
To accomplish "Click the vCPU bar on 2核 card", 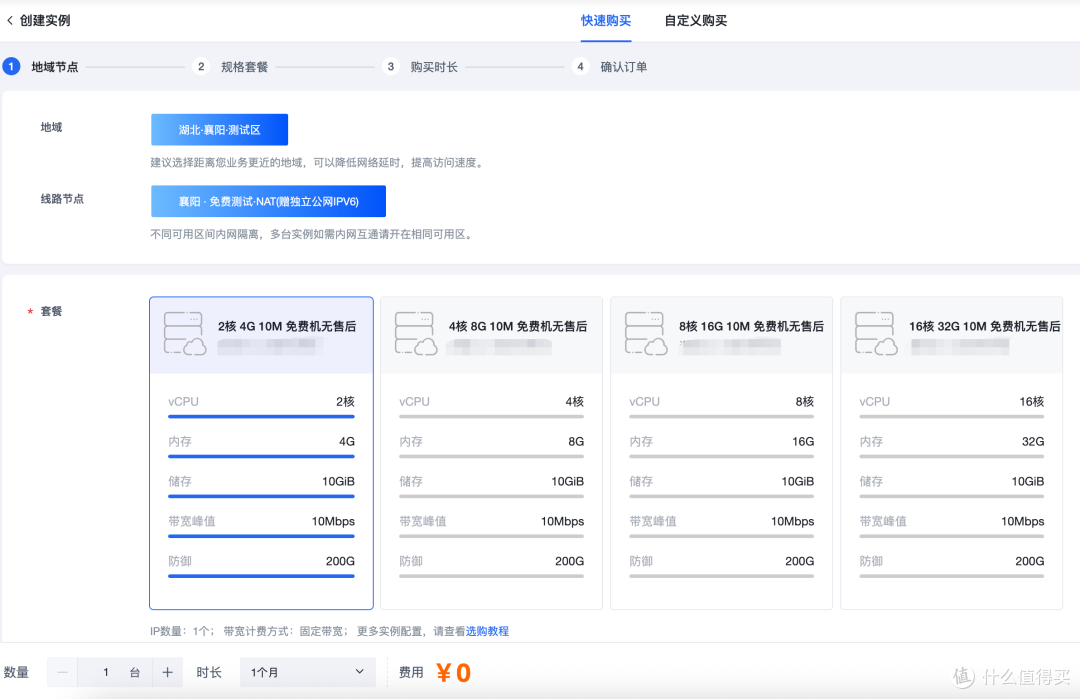I will [x=261, y=417].
